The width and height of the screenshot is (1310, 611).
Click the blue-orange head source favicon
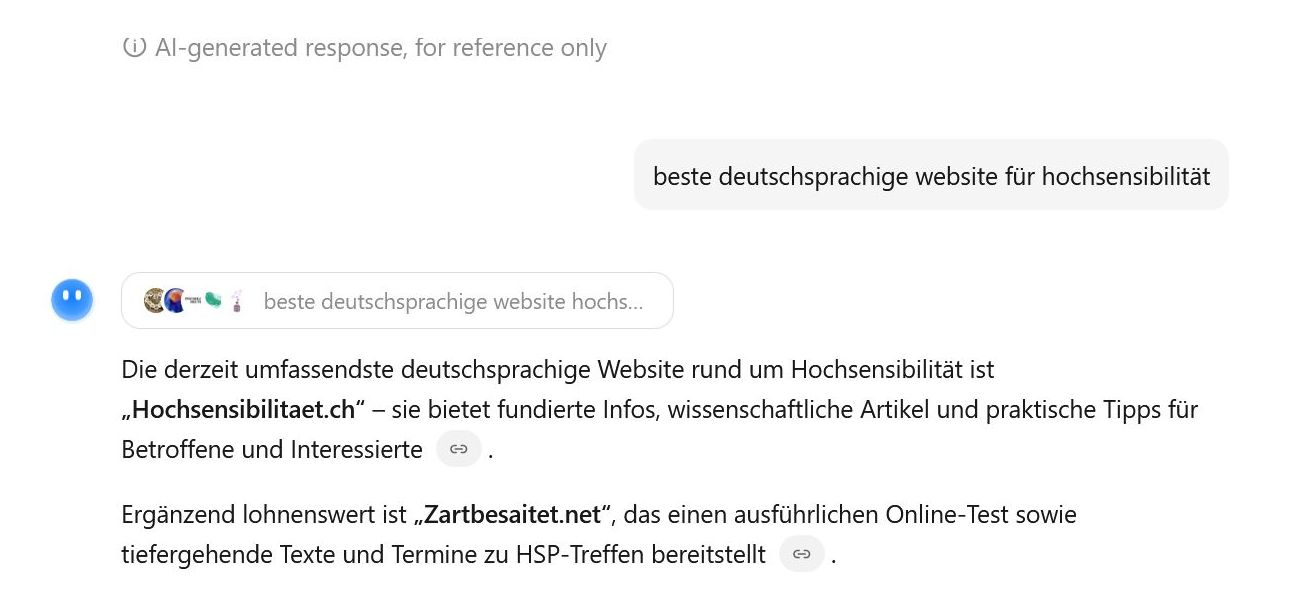(x=175, y=300)
